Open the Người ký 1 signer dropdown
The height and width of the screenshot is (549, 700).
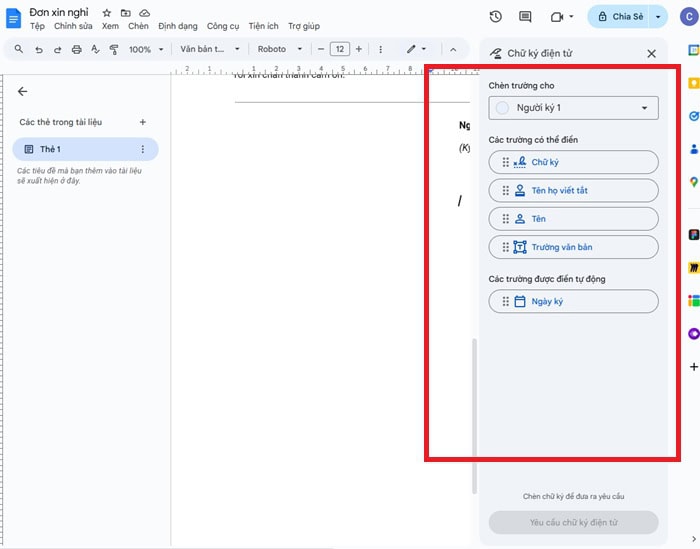[x=573, y=108]
